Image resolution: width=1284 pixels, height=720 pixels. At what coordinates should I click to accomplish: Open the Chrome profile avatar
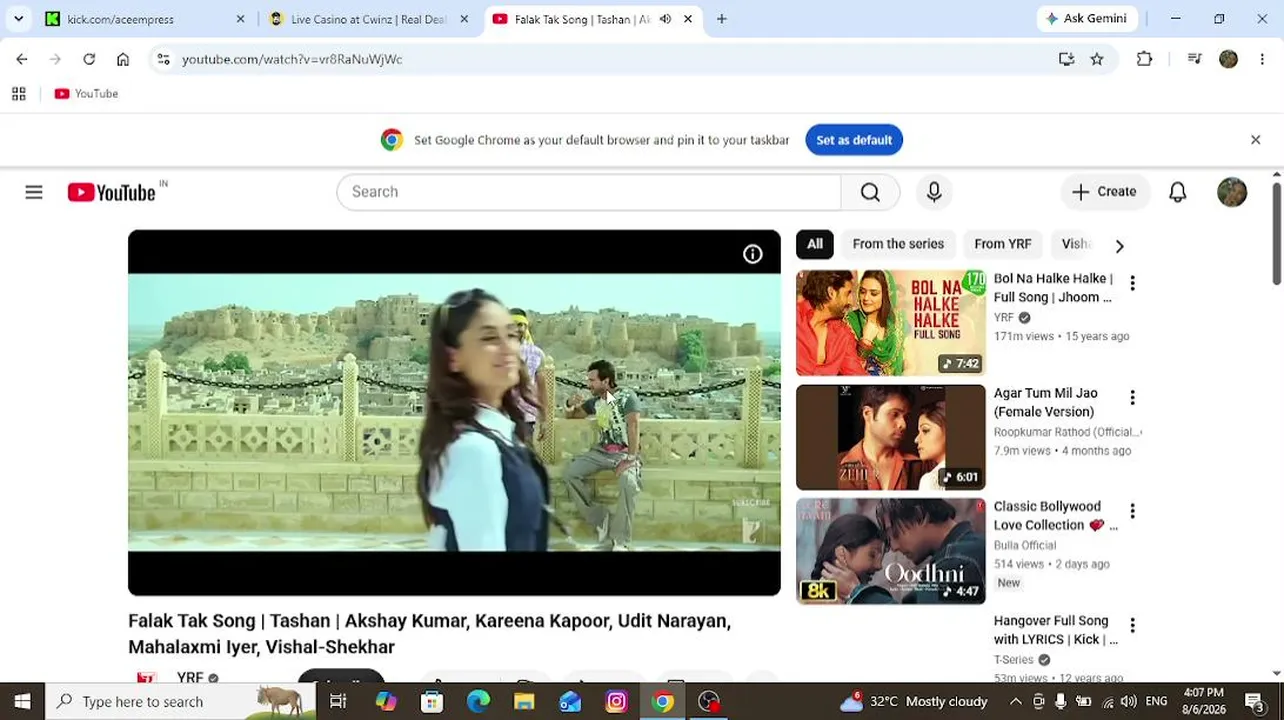point(1229,59)
